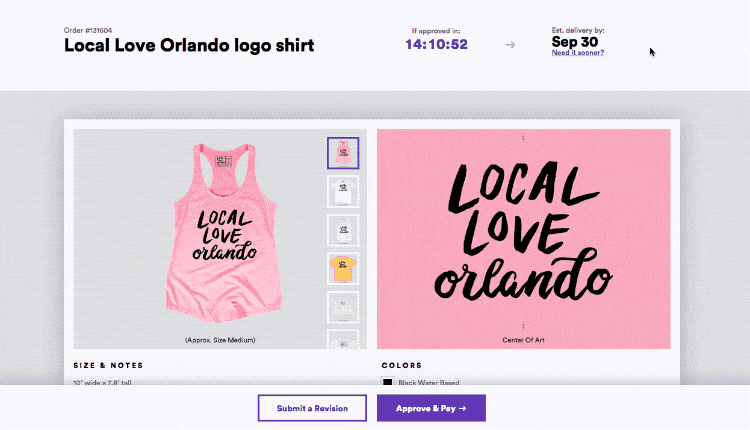
Task: Select the partially visible last thumbnail
Action: (x=343, y=339)
